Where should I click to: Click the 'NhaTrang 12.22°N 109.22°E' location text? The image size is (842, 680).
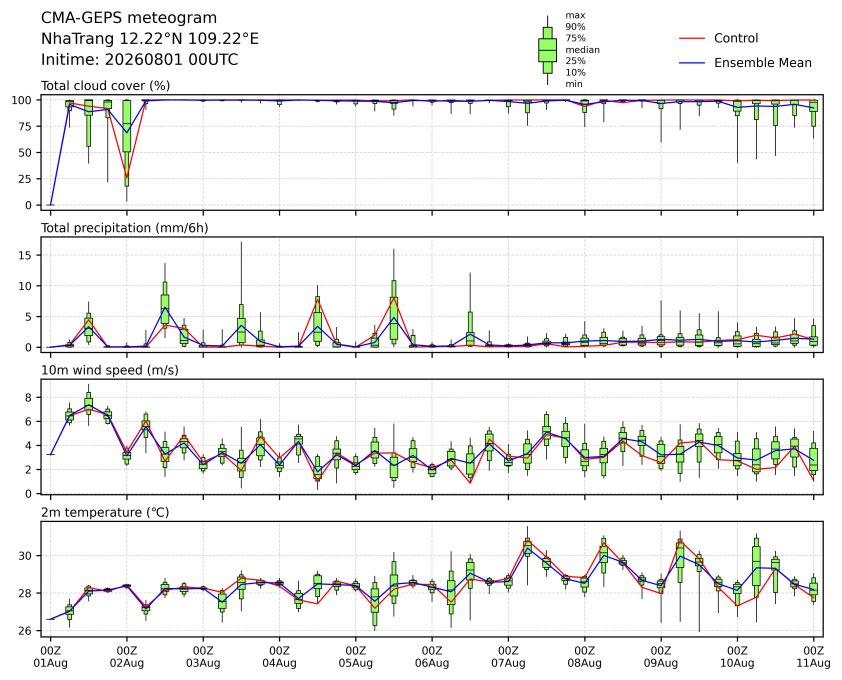click(150, 39)
